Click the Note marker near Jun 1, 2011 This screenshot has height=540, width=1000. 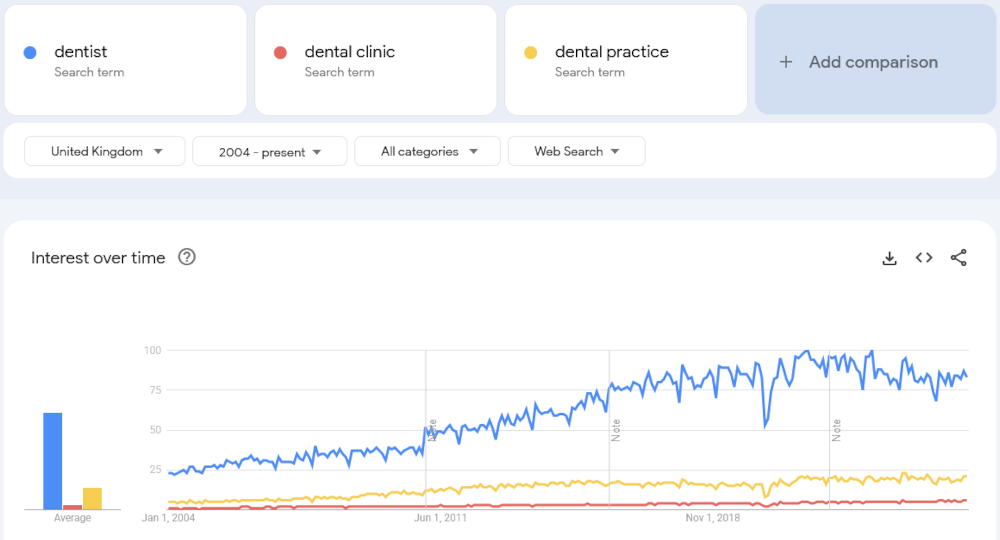432,431
